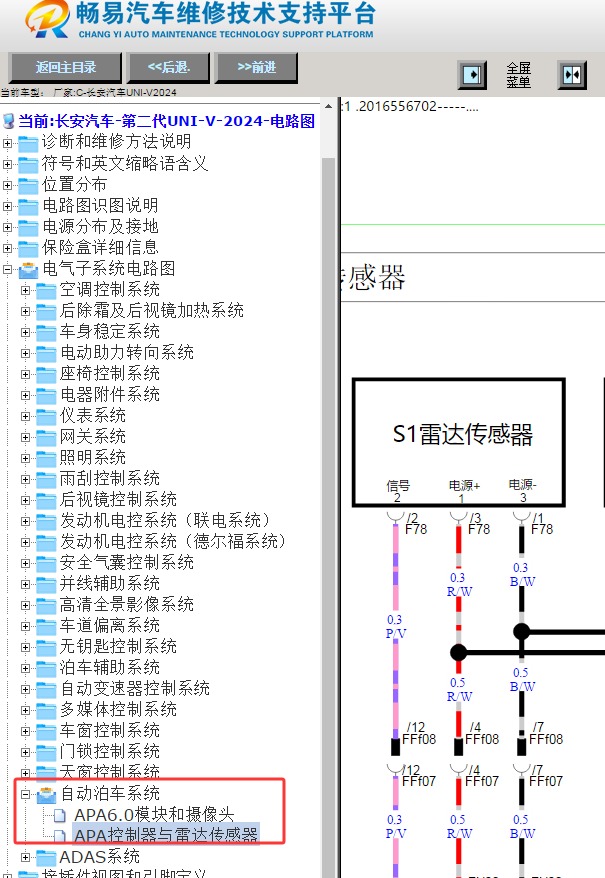Select the 全屏菜单 label
Viewport: 605px width, 878px height.
pyautogui.click(x=518, y=74)
